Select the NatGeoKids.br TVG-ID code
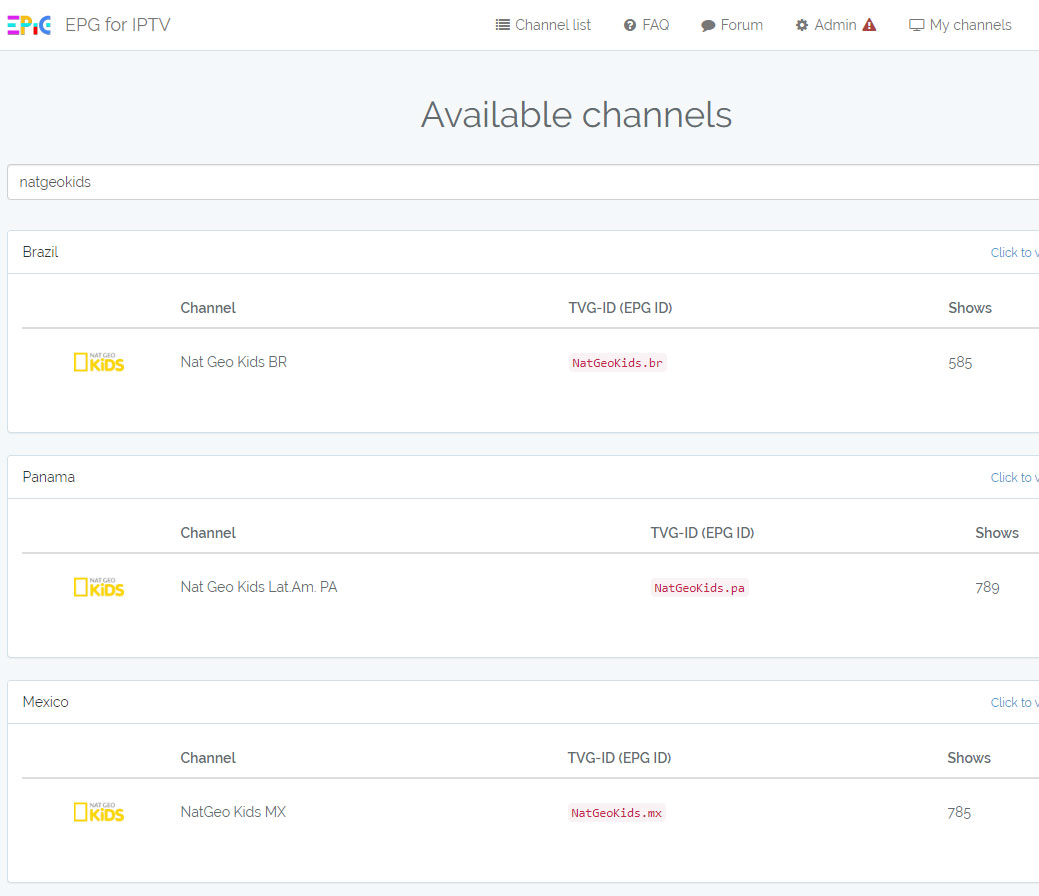 [617, 363]
